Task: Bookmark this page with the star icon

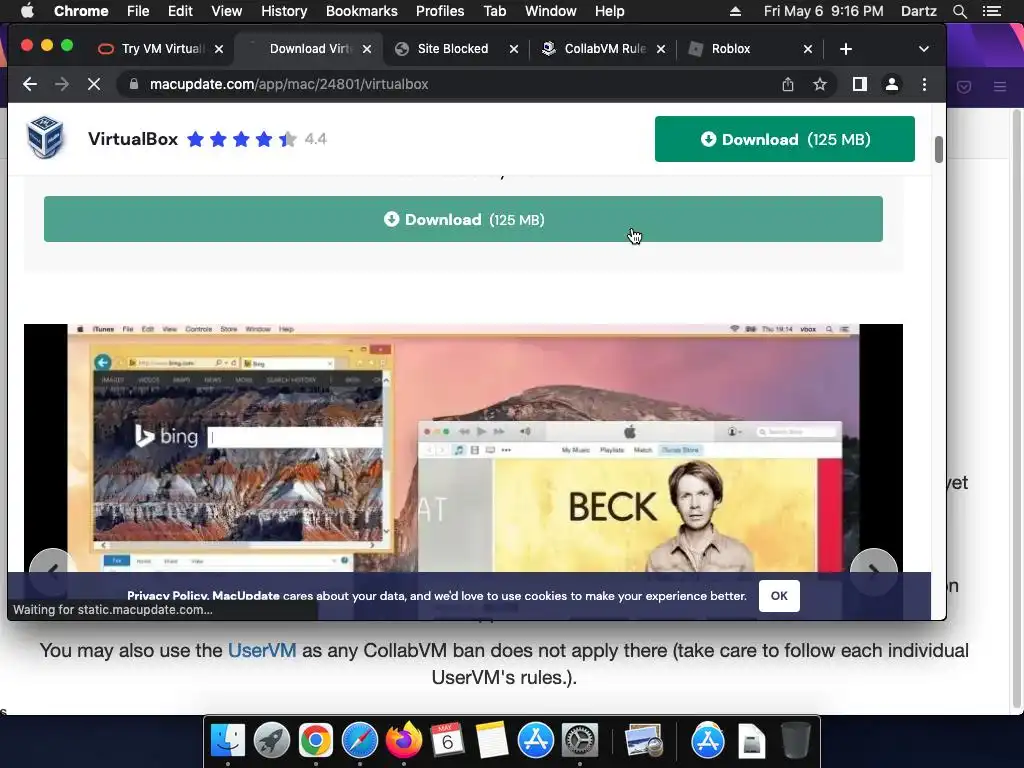Action: (x=820, y=84)
